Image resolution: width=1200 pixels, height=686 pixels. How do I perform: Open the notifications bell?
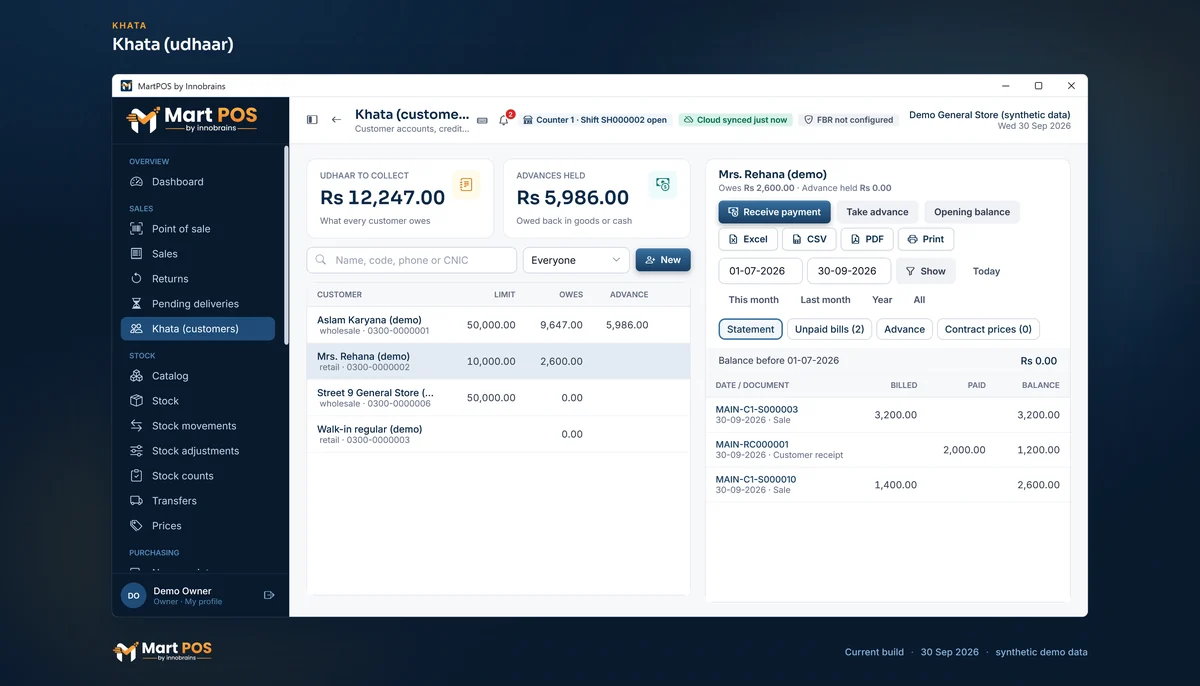click(x=504, y=120)
